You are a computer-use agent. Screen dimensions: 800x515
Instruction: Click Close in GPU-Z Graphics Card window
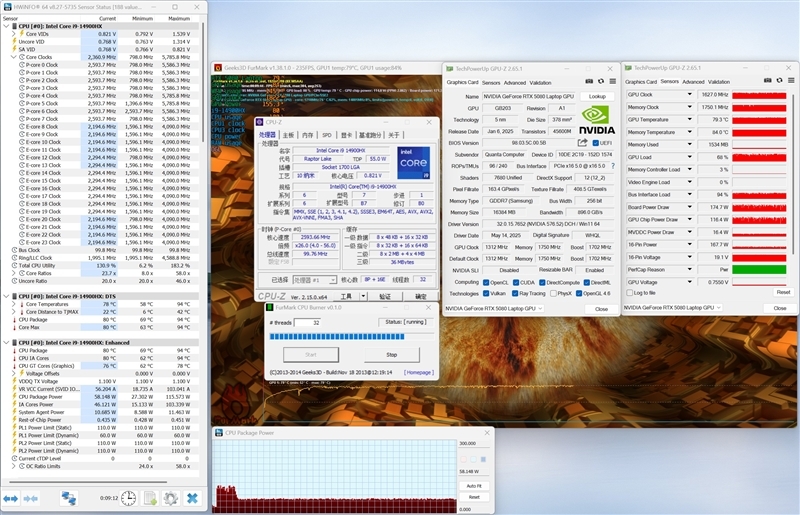[601, 309]
